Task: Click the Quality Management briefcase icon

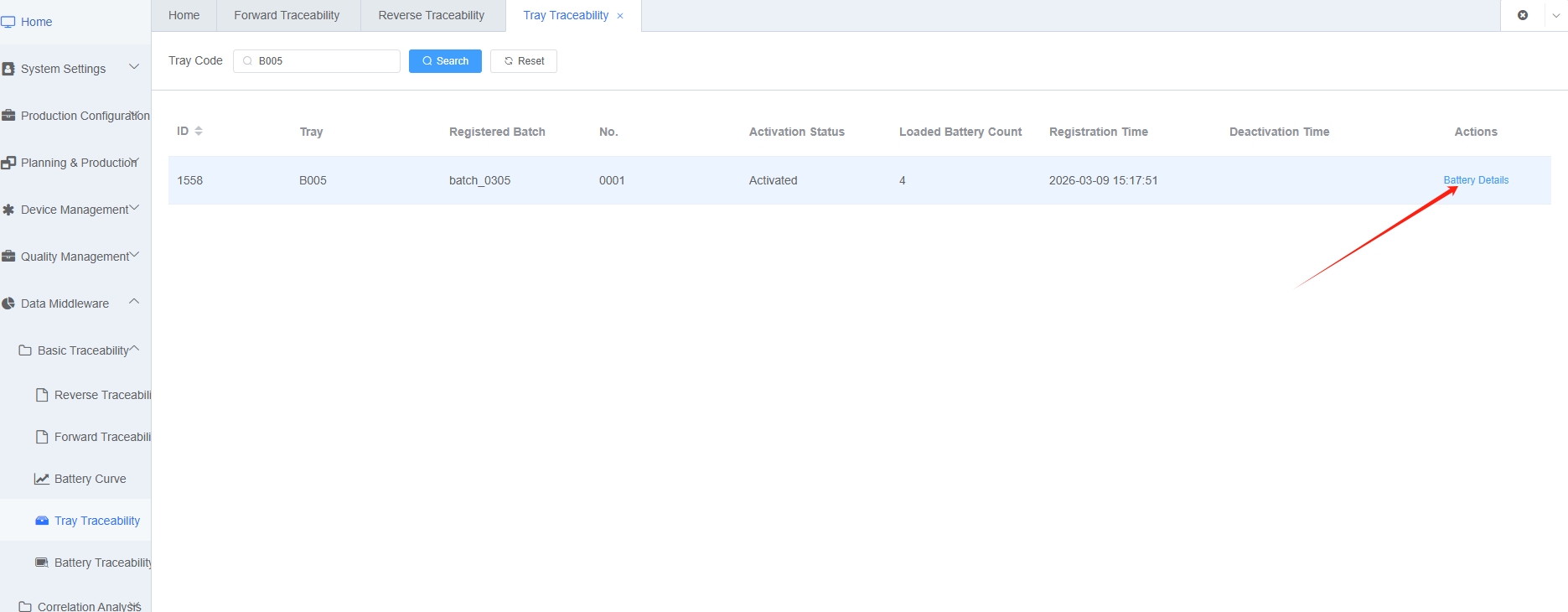Action: tap(8, 257)
